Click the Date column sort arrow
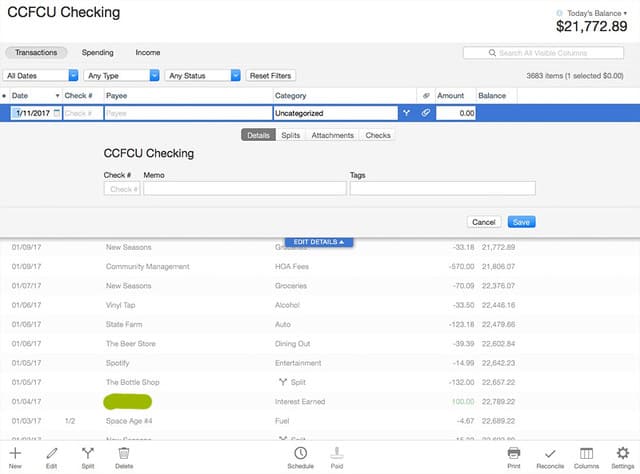This screenshot has width=640, height=474. 57,96
